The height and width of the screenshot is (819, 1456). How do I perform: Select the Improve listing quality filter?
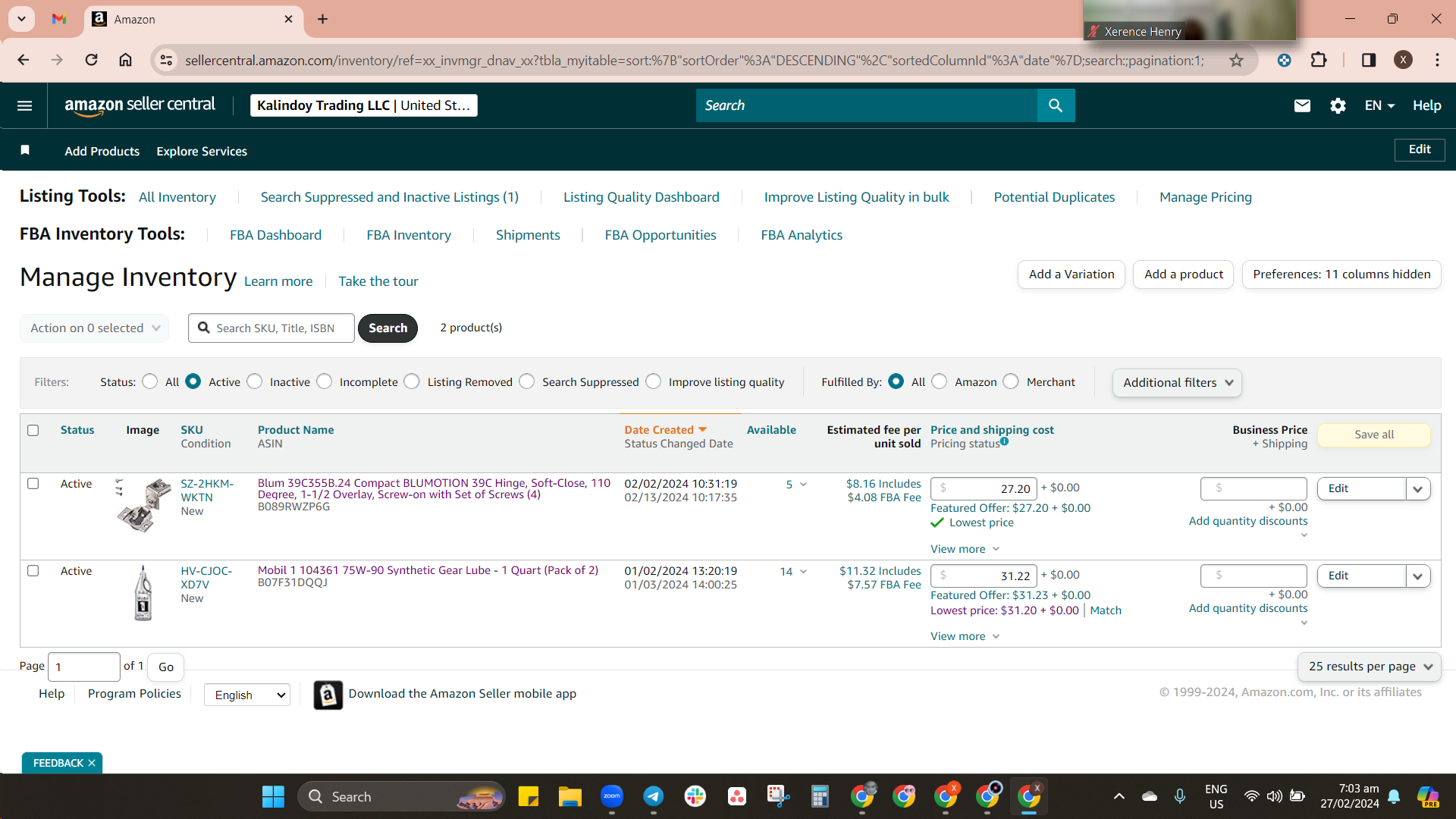pyautogui.click(x=654, y=381)
